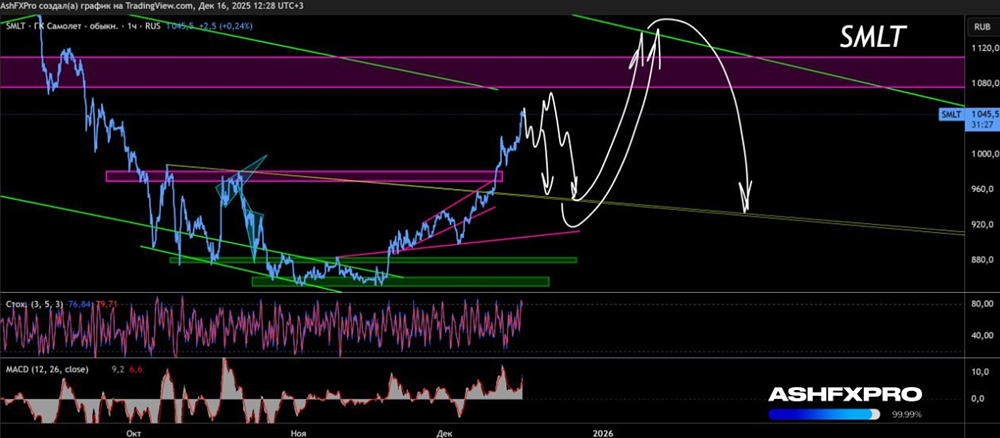Click the RUB currency label on price axis
Image resolution: width=1000 pixels, height=438 pixels.
(980, 27)
